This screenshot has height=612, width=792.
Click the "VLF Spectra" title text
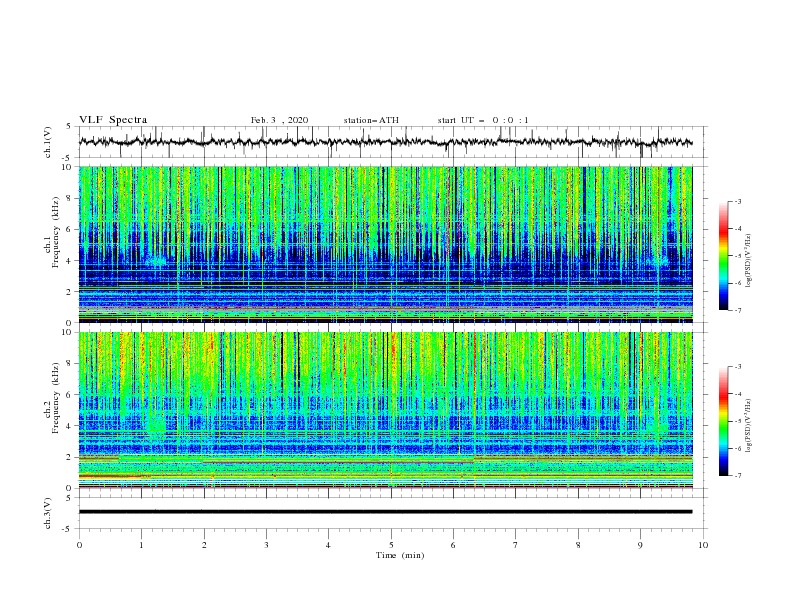[113, 120]
